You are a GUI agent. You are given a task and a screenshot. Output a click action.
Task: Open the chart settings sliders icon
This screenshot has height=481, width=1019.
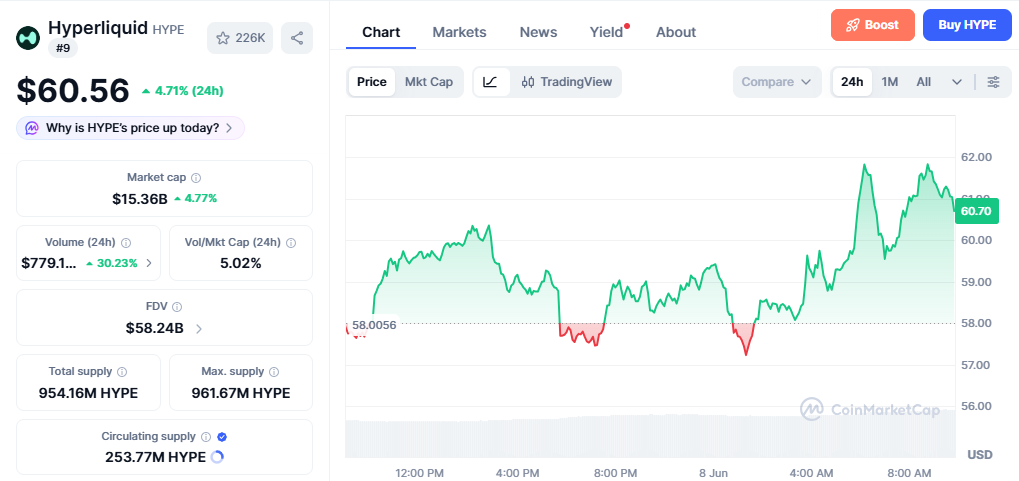pyautogui.click(x=993, y=82)
